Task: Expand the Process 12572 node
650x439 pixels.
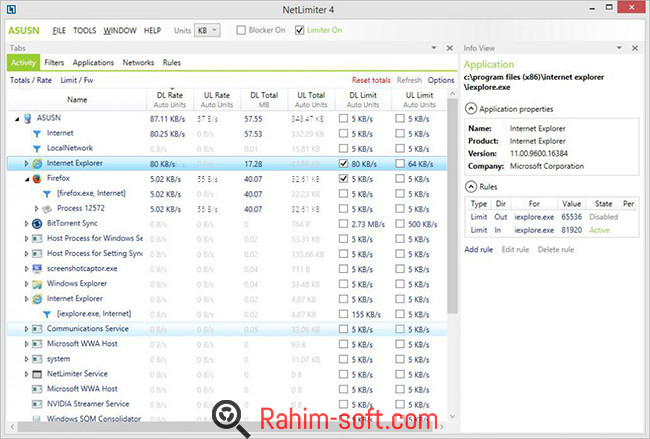Action: point(36,209)
